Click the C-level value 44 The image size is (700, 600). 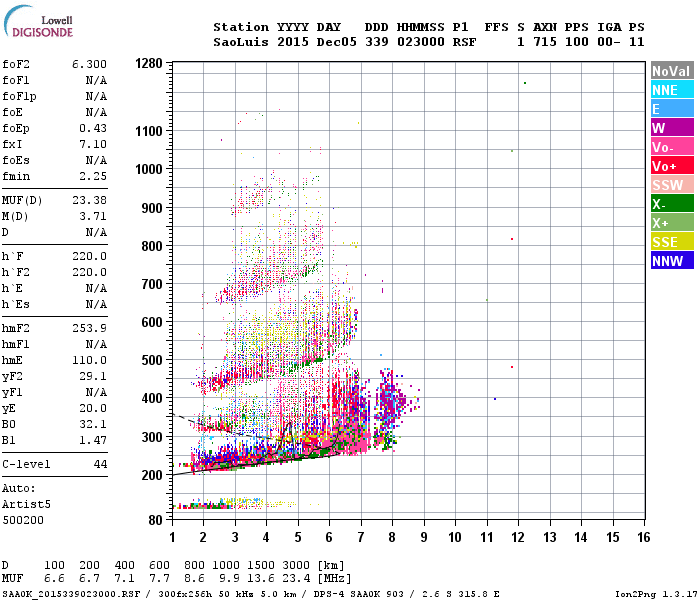pyautogui.click(x=100, y=464)
